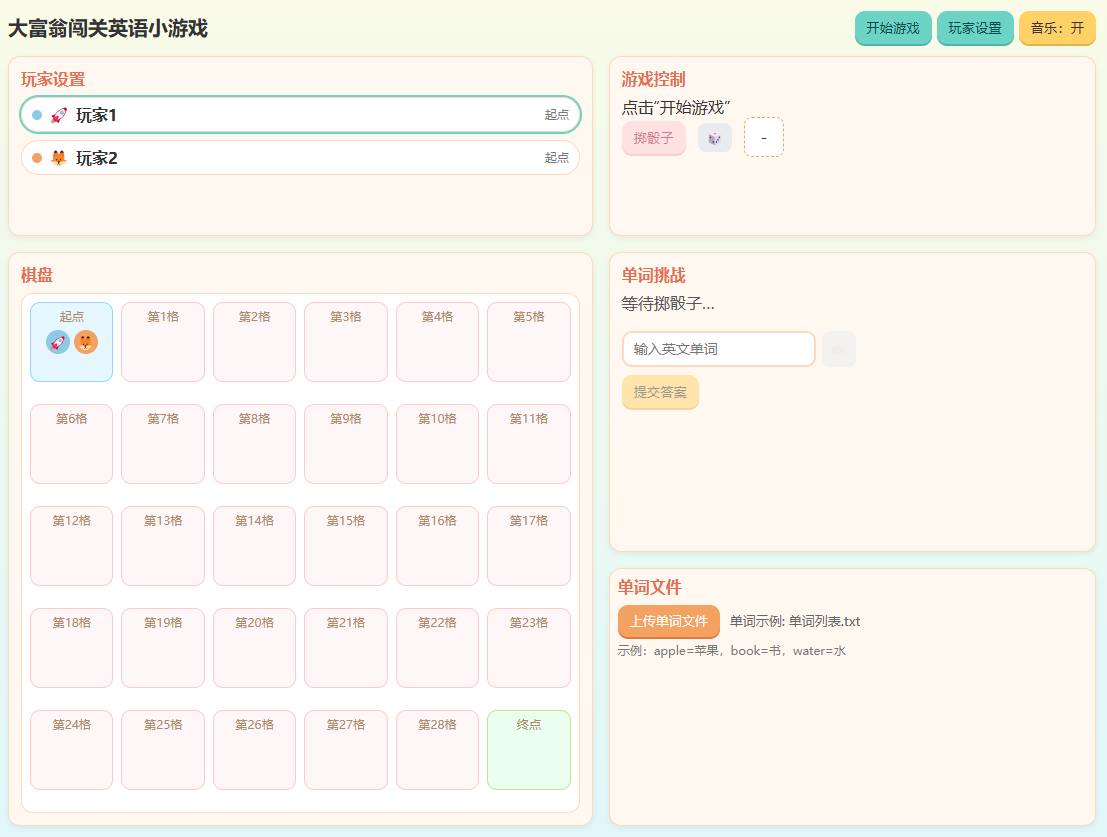The width and height of the screenshot is (1107, 837).
Task: Focus the 输入英文单词 text field
Action: 718,349
